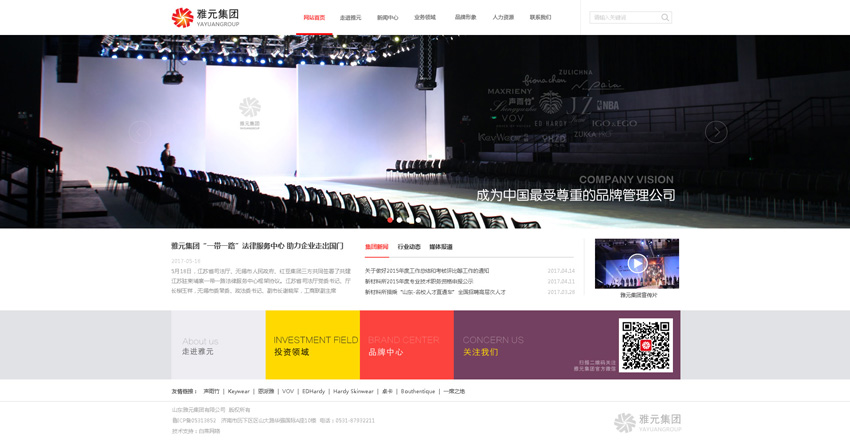Click the QR code image
850x445 pixels.
coord(645,345)
